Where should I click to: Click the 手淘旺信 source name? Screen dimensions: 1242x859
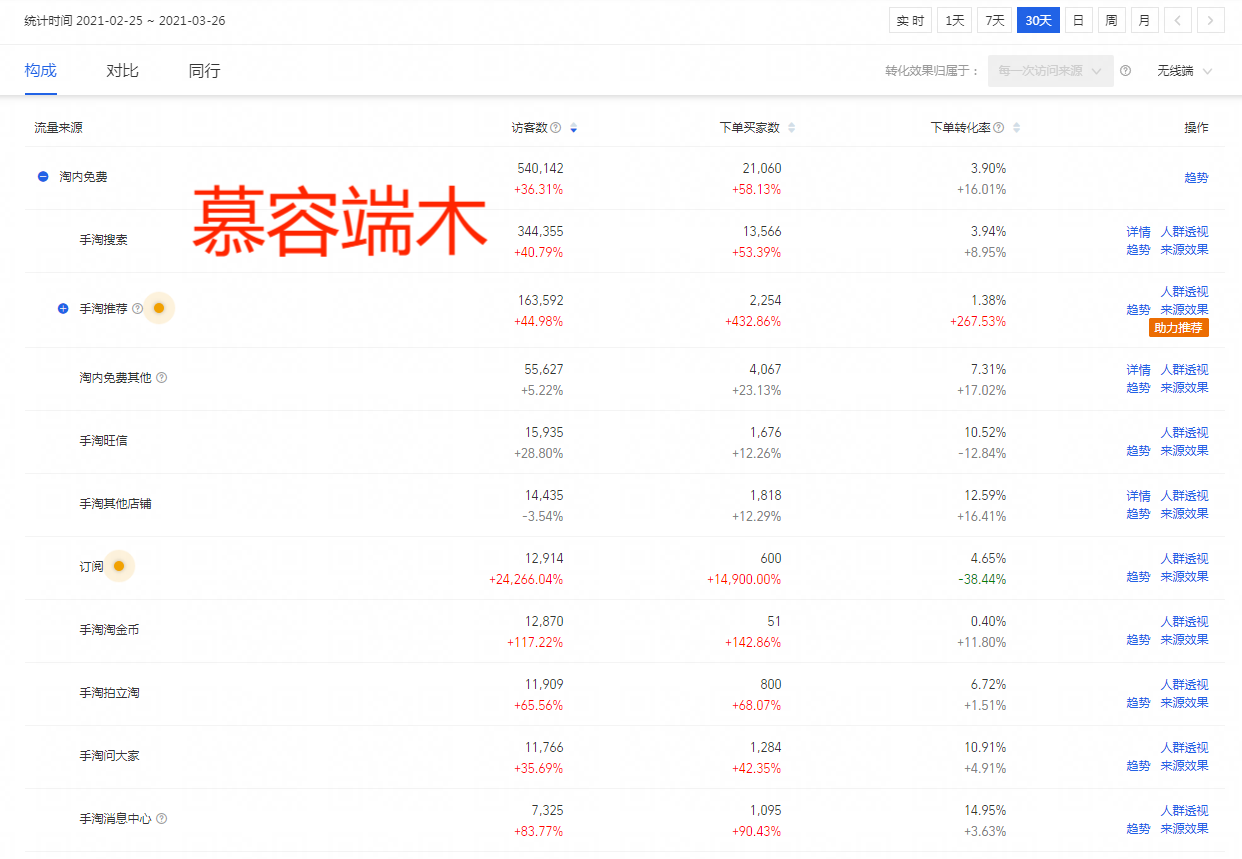104,441
